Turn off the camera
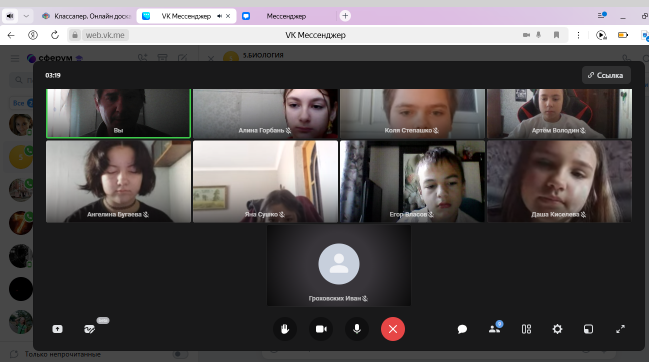This screenshot has height=362, width=649. pyautogui.click(x=321, y=329)
